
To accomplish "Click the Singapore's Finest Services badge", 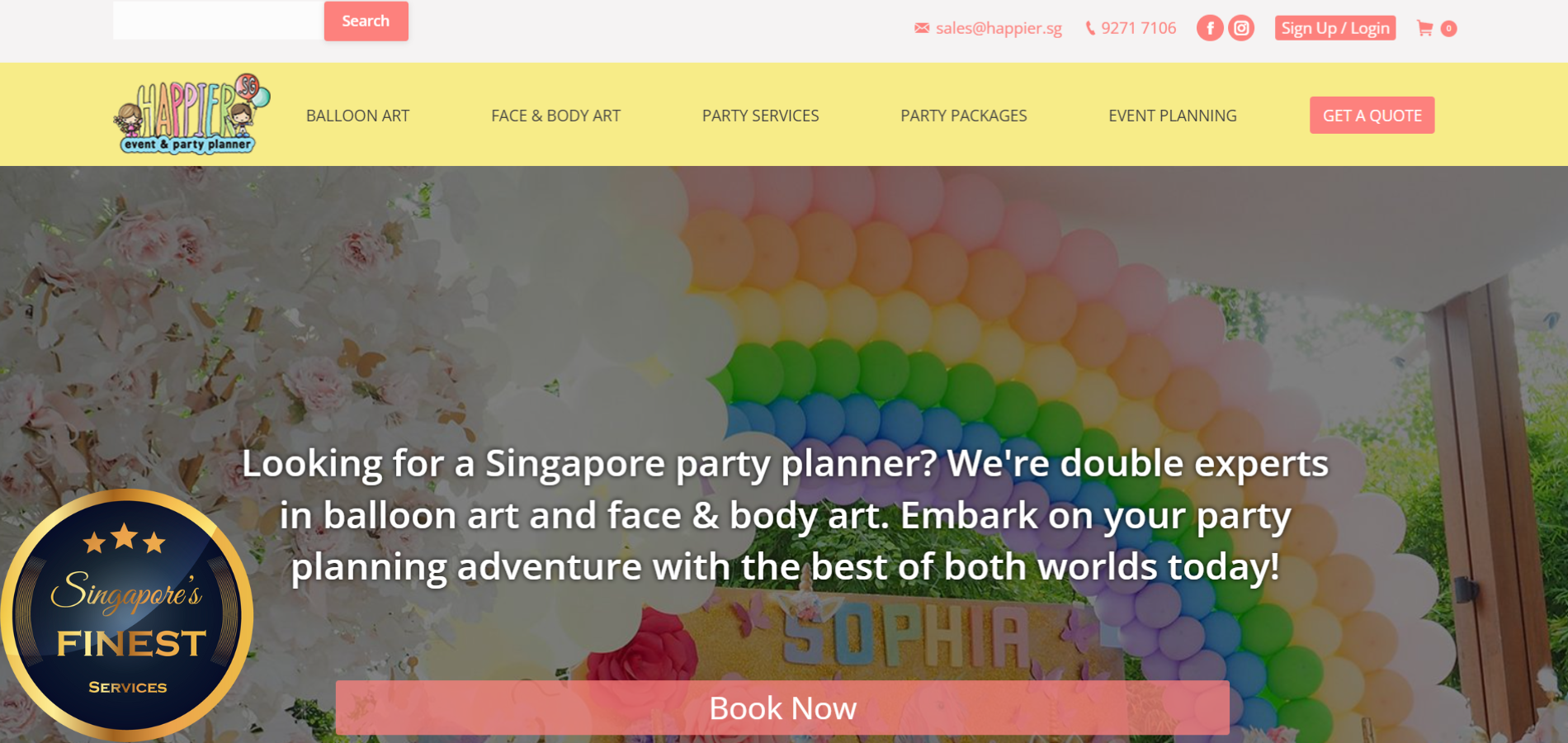I will (126, 615).
